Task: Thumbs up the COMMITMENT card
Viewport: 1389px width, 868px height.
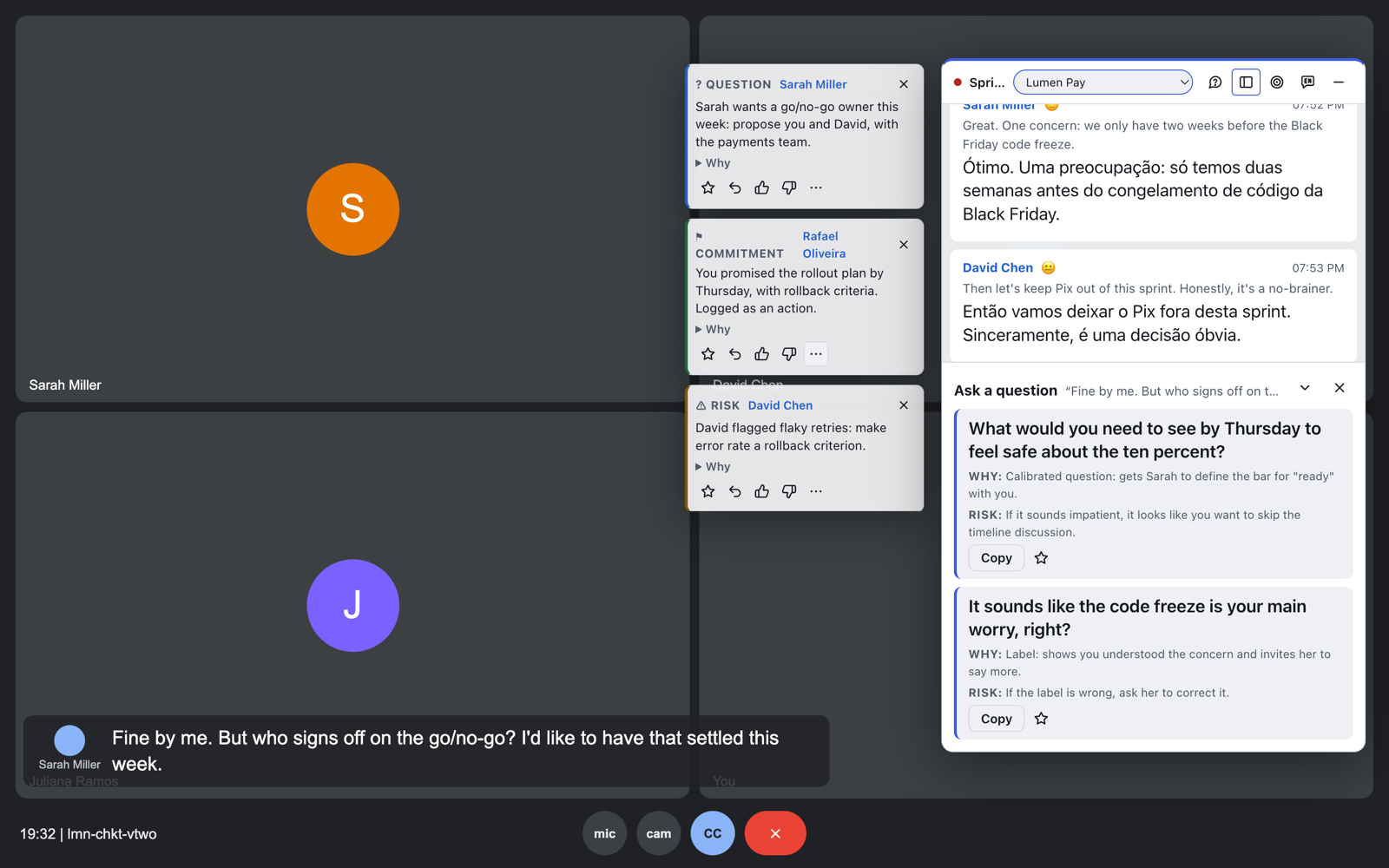Action: tap(762, 354)
